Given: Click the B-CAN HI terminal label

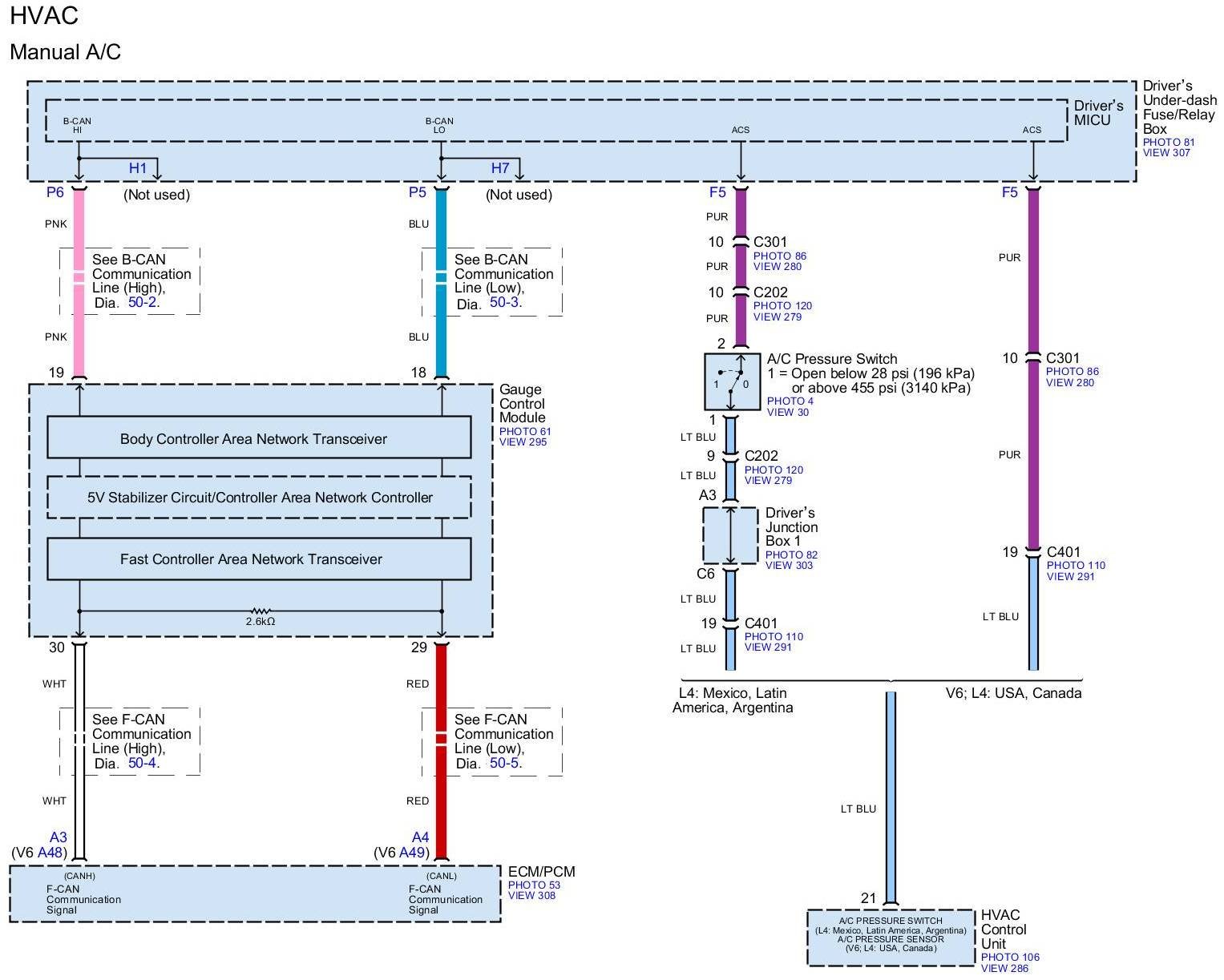Looking at the screenshot, I should tap(78, 126).
